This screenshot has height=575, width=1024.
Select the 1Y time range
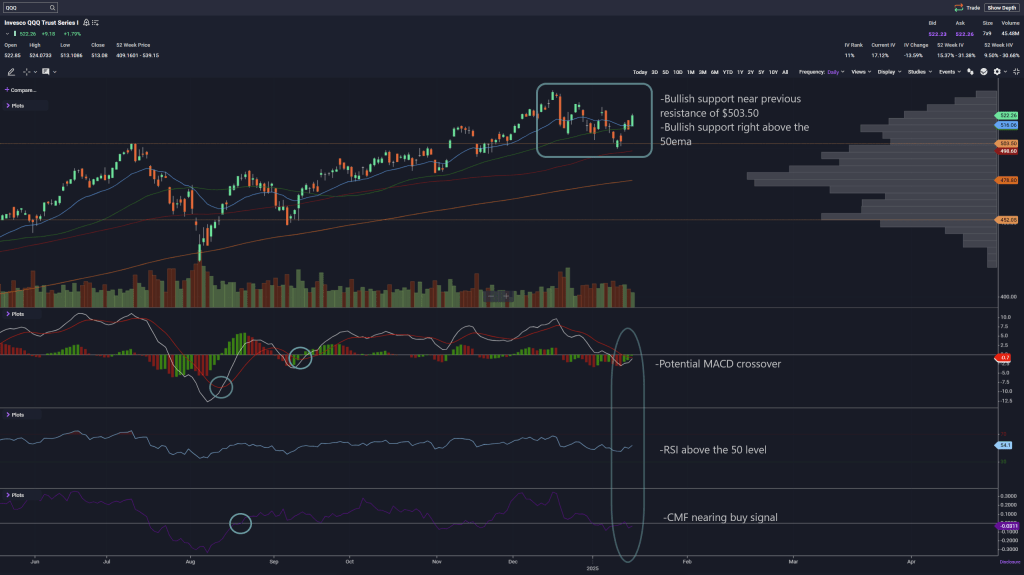pos(740,72)
